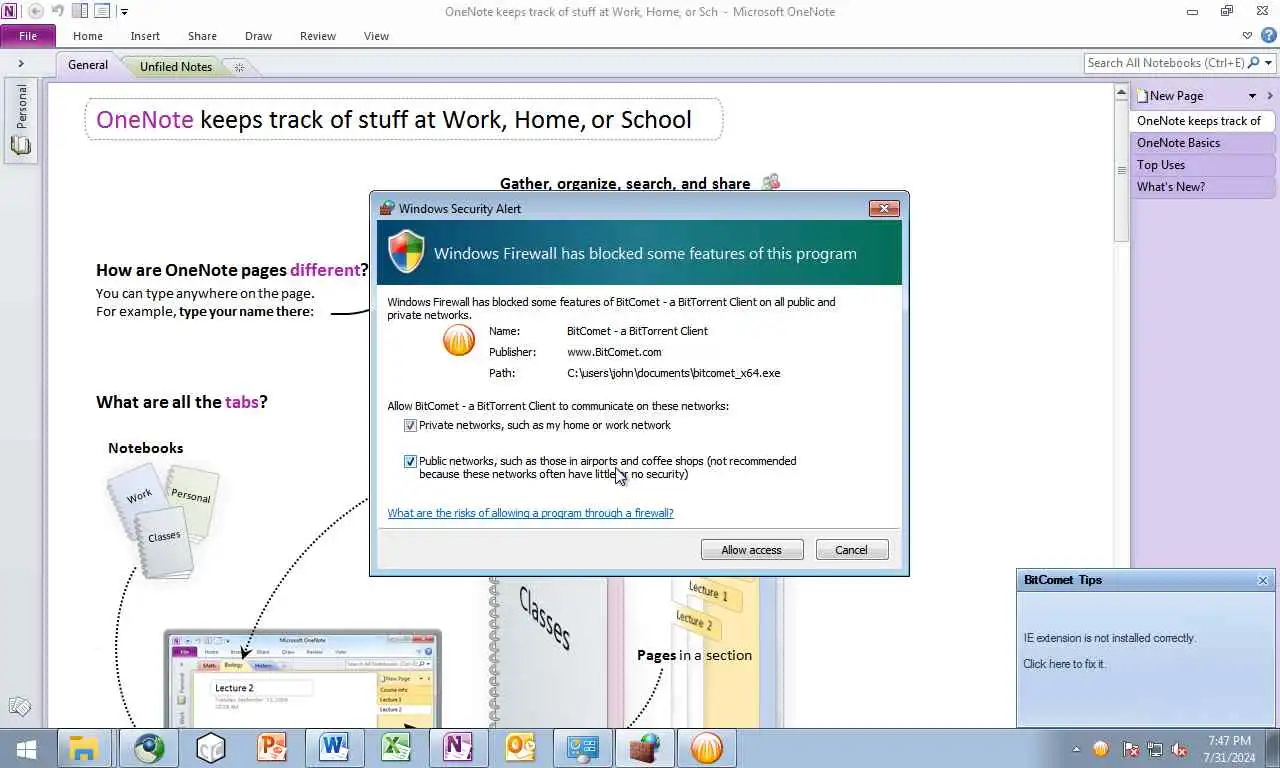1280x768 pixels.
Task: Click Cancel in Windows Security Alert
Action: [x=852, y=550]
